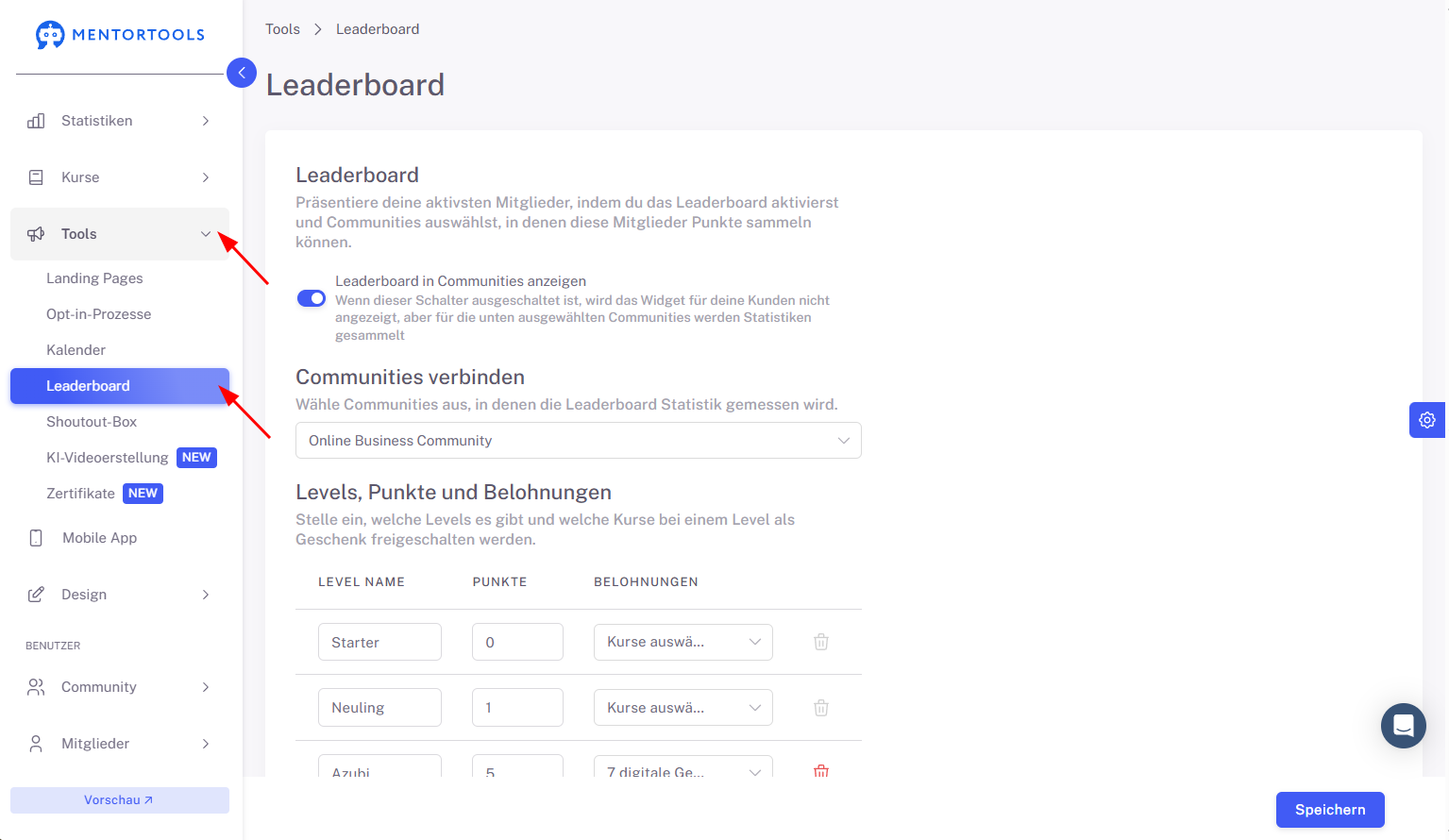Screen dimensions: 1449x840
Task: Click the Design pencil icon
Action: pos(36,595)
